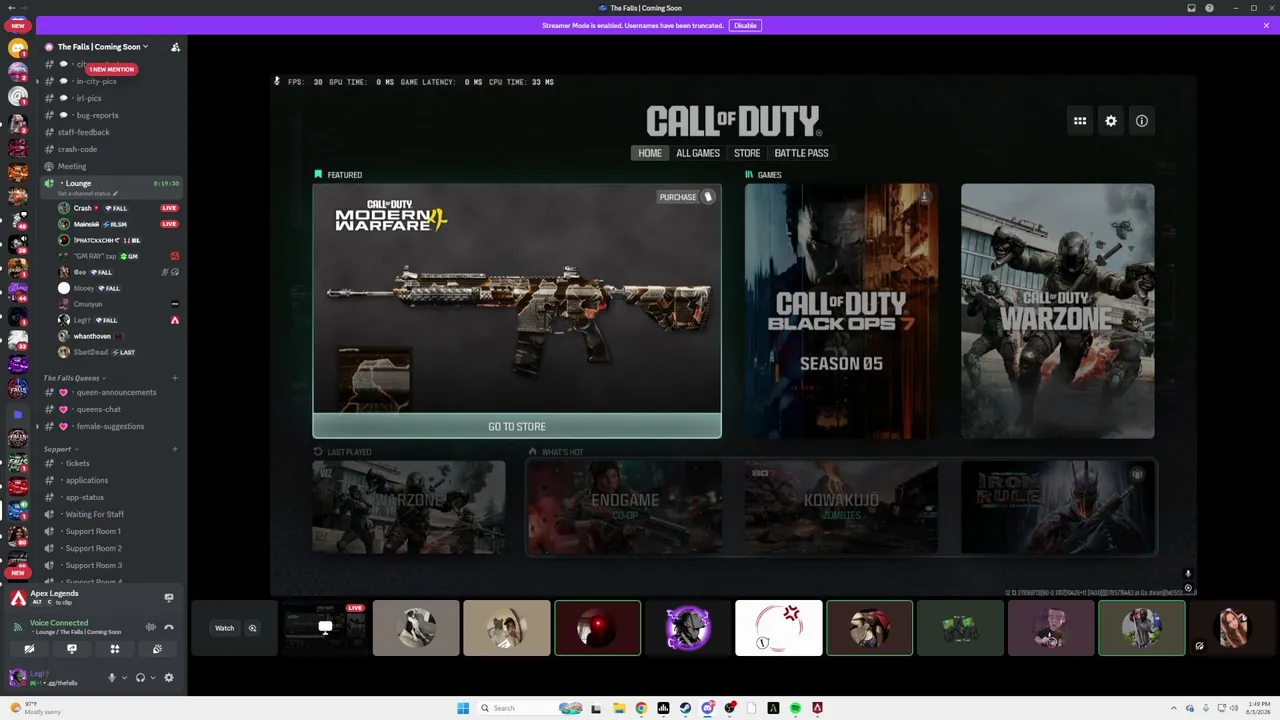Click the Call of Duty info icon

[x=1142, y=121]
